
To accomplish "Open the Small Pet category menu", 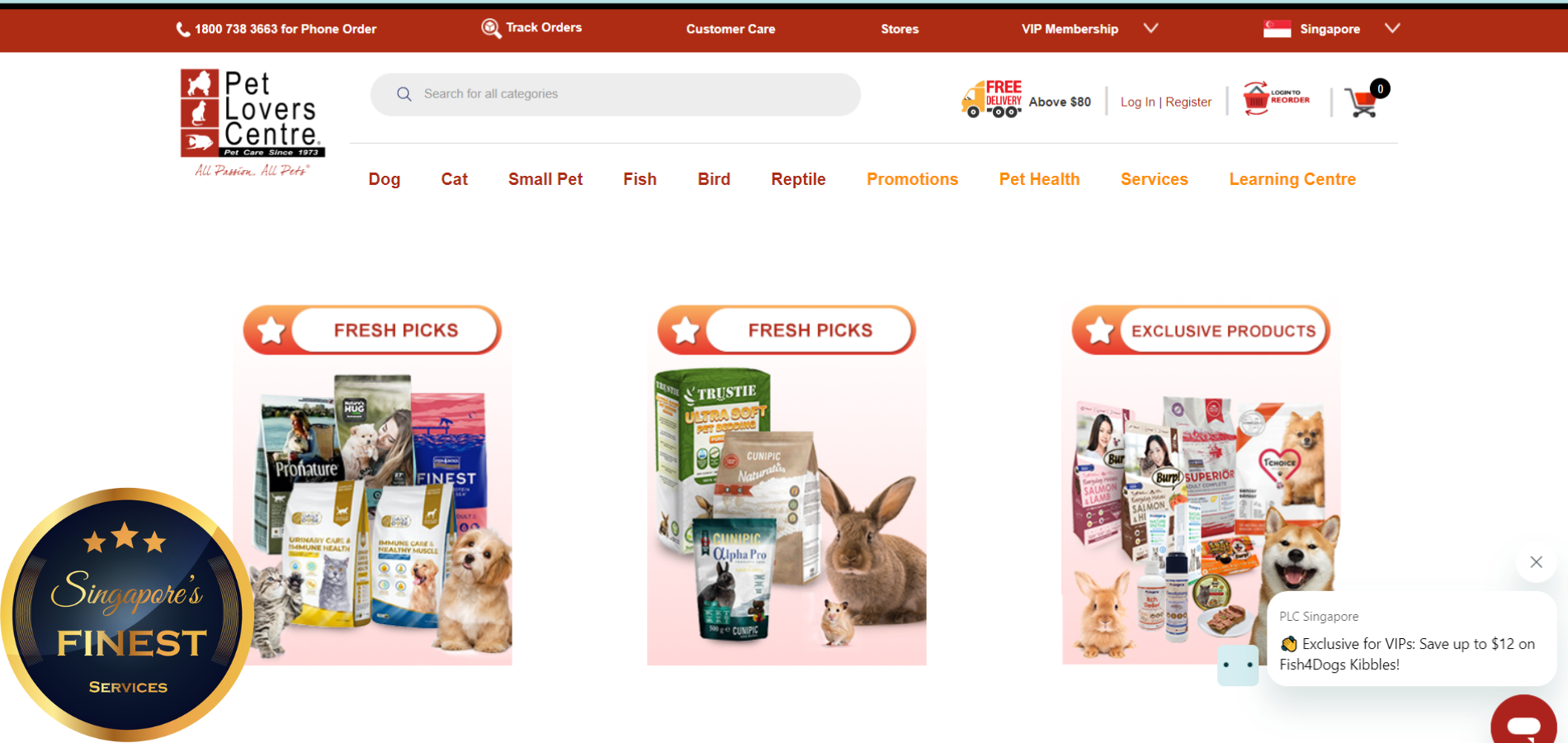I will coord(545,179).
